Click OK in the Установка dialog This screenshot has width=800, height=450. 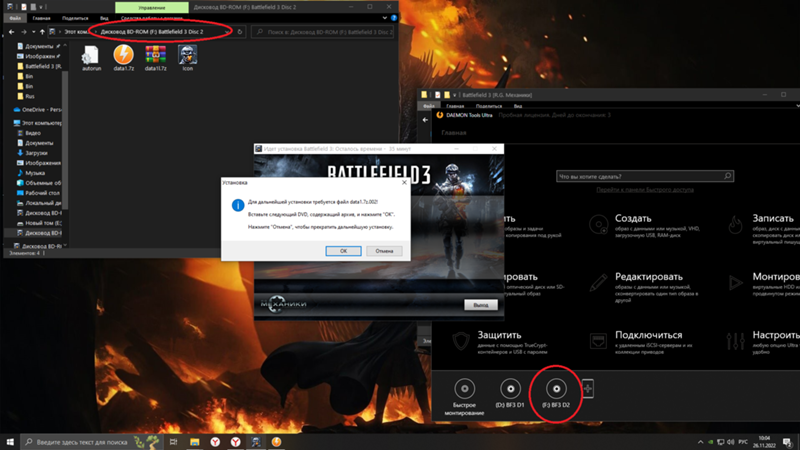tap(343, 251)
